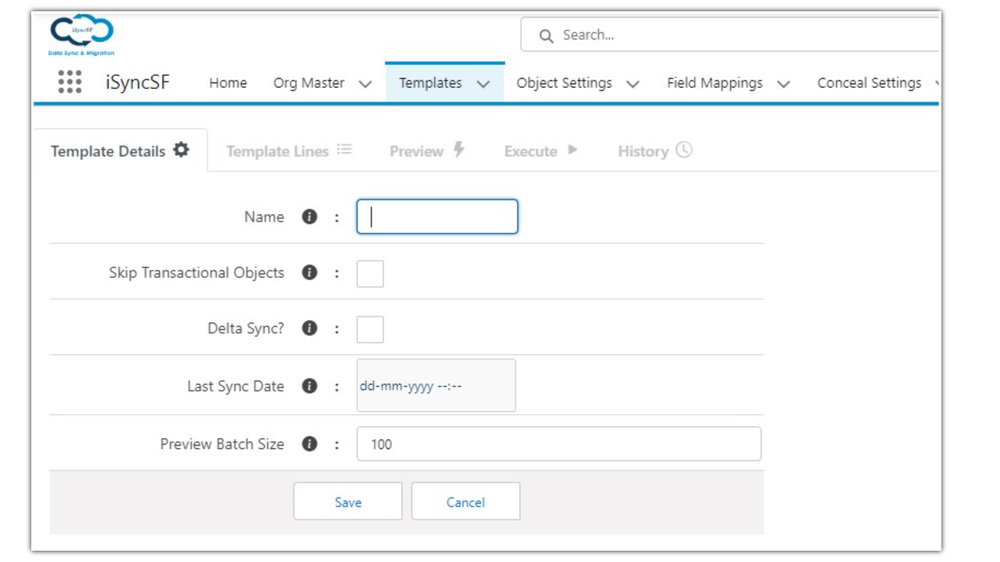Click info icon for Skip Transactional Objects

[x=310, y=272]
